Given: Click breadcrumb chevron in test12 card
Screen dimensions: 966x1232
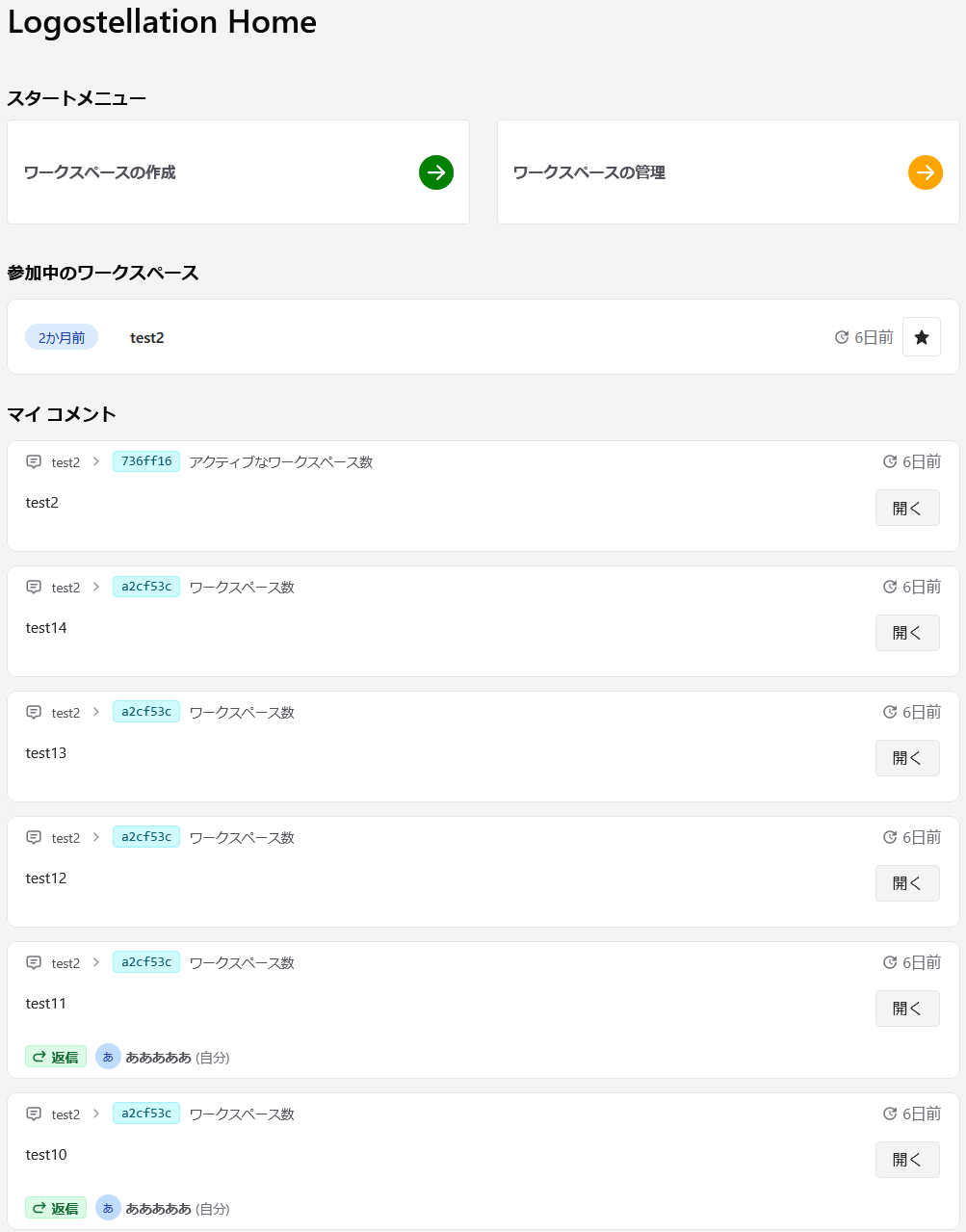Looking at the screenshot, I should [96, 838].
